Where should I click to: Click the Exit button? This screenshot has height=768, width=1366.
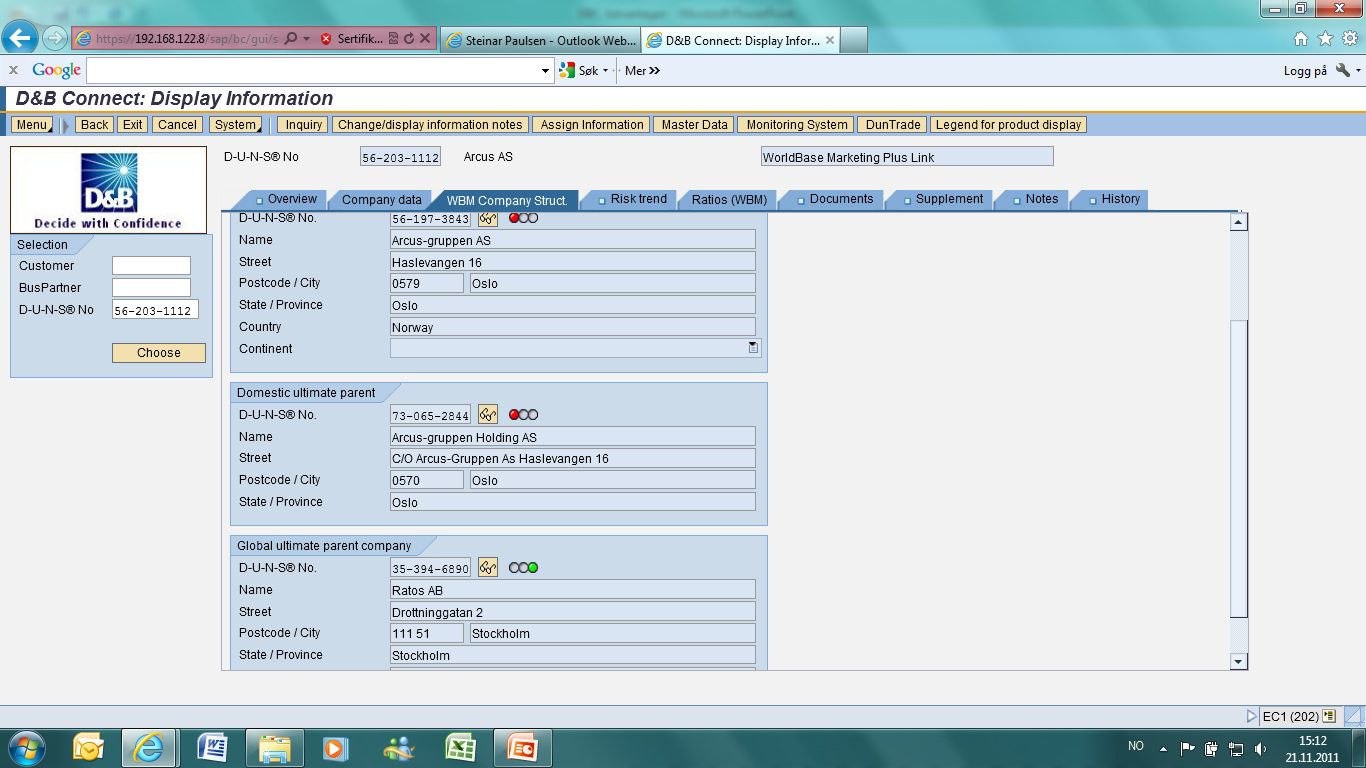tap(132, 125)
